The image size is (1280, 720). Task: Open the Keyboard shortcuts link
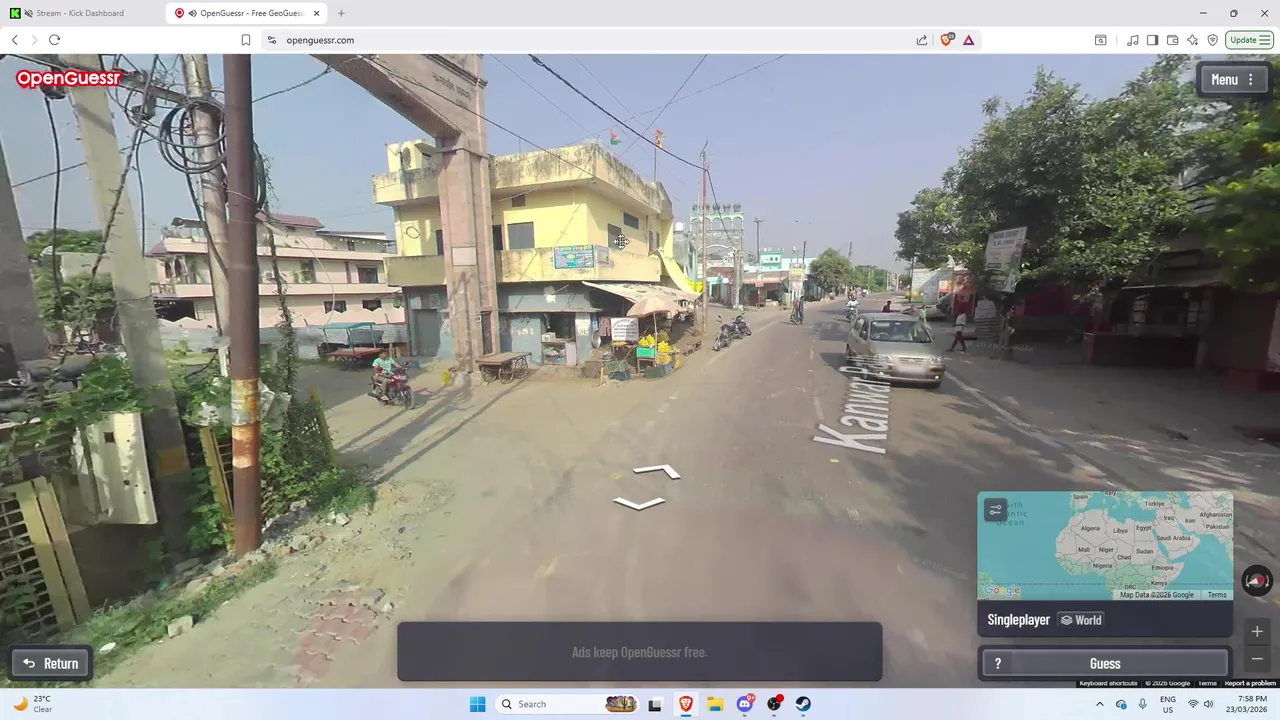[x=1108, y=683]
